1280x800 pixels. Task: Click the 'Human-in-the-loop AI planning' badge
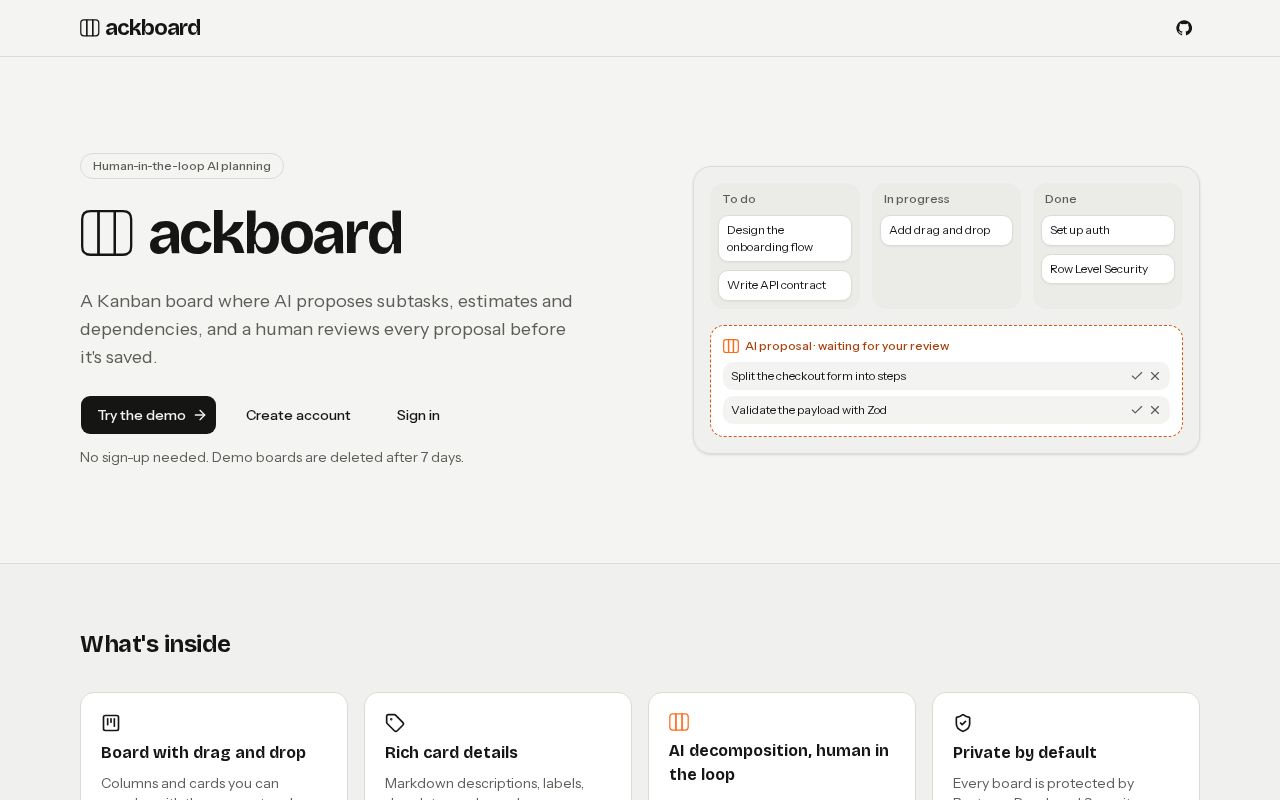click(182, 166)
